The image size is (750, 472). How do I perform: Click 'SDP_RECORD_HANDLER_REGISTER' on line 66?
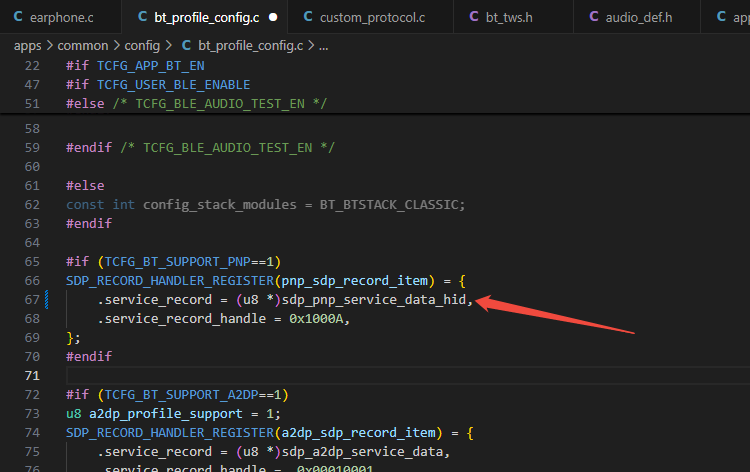click(x=170, y=281)
